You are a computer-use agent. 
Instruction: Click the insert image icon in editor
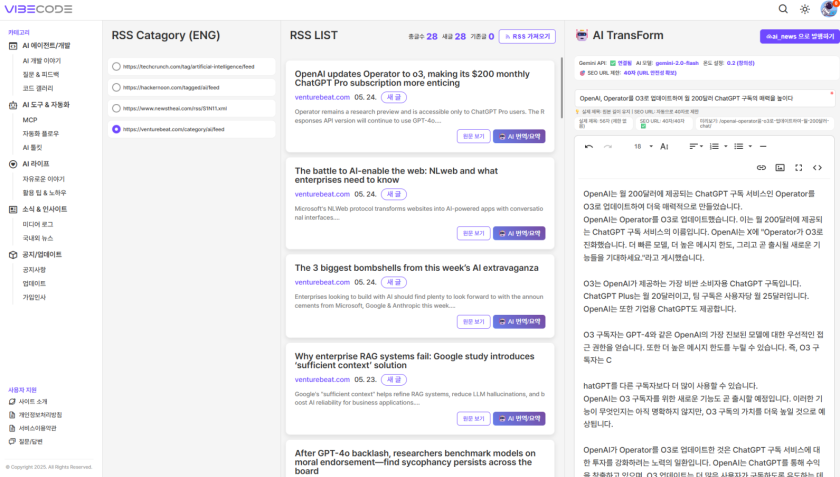coord(780,168)
